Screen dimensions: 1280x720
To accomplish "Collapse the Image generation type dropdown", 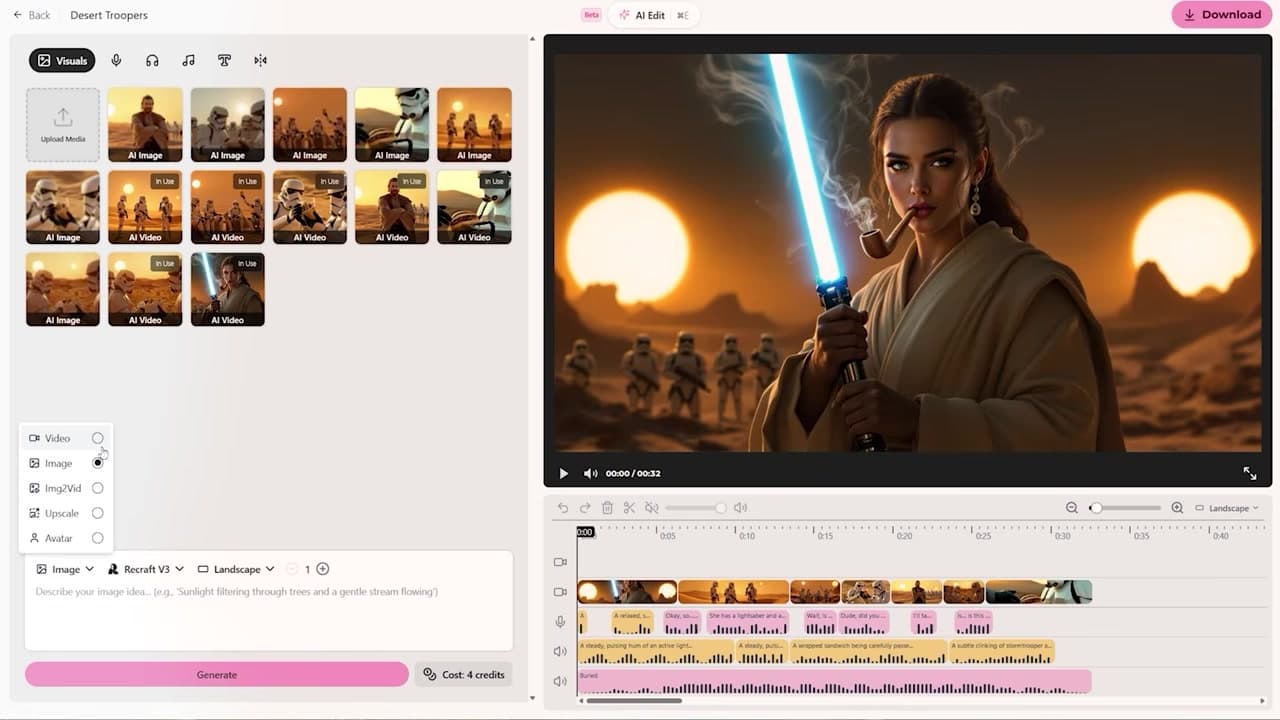I will click(65, 569).
